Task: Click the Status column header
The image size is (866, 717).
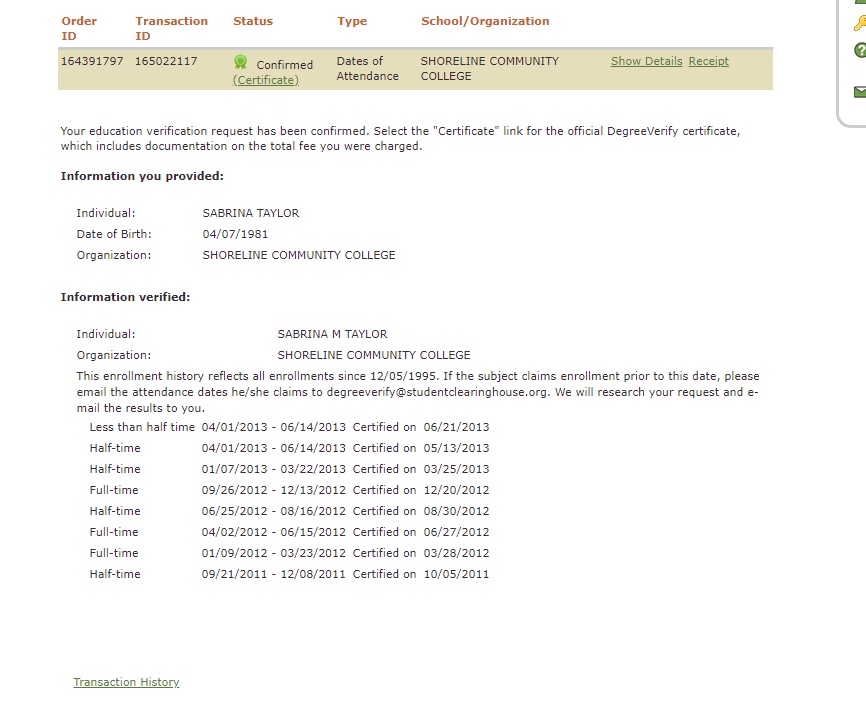Action: point(252,21)
